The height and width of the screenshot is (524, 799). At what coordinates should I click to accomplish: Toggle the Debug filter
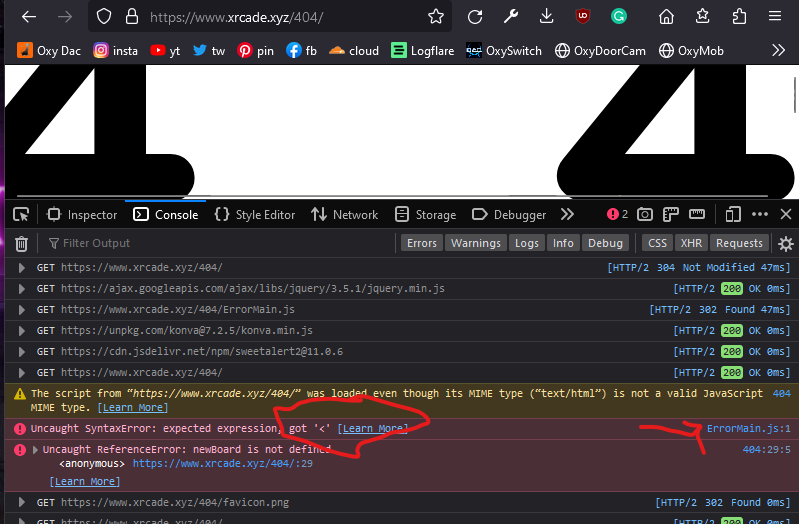605,243
